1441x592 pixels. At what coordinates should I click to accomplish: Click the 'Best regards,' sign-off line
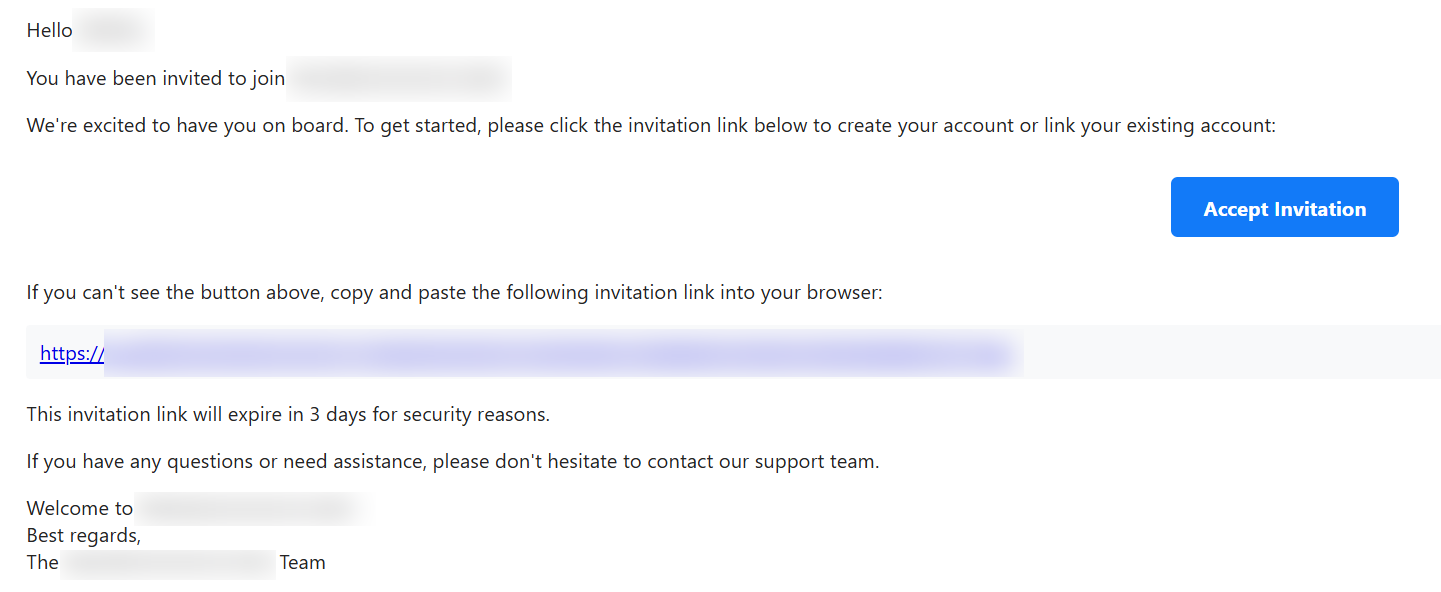(84, 535)
